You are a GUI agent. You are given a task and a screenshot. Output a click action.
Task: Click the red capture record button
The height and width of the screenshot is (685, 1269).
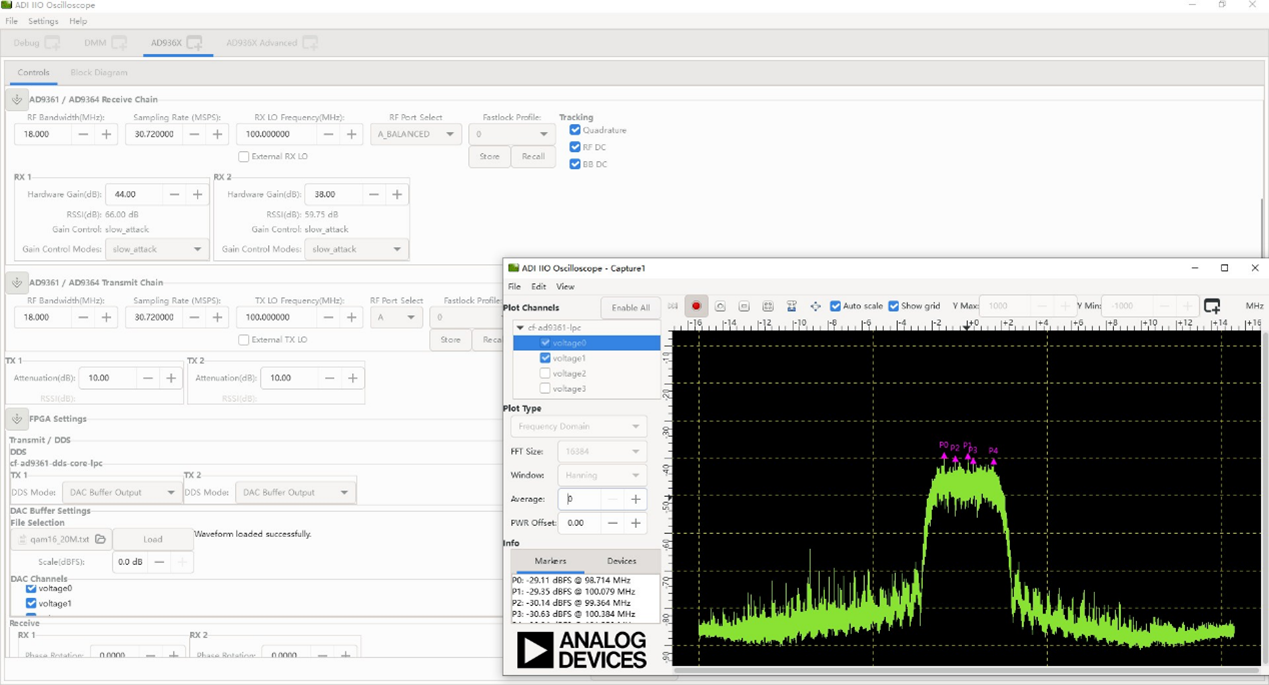(696, 306)
